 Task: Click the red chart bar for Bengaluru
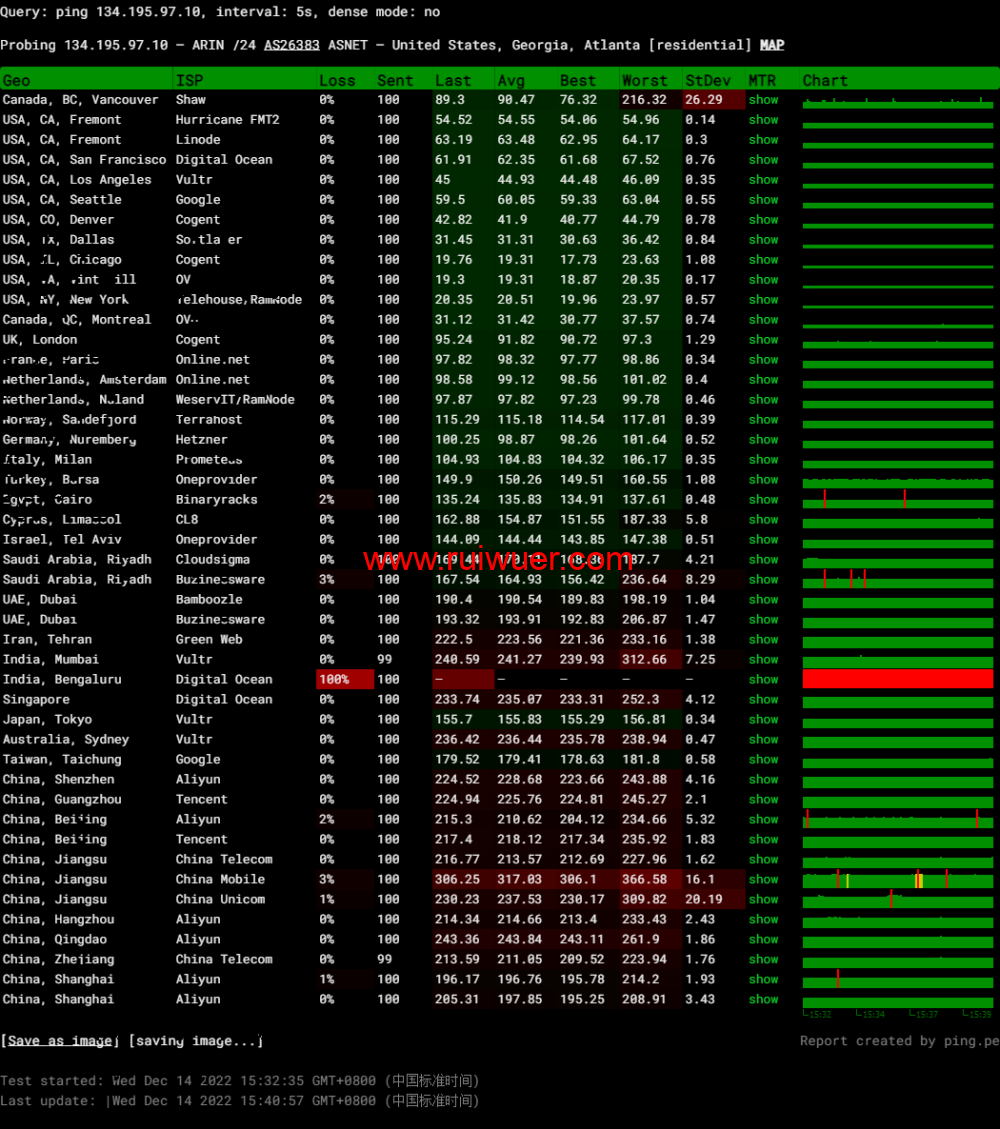(x=898, y=680)
